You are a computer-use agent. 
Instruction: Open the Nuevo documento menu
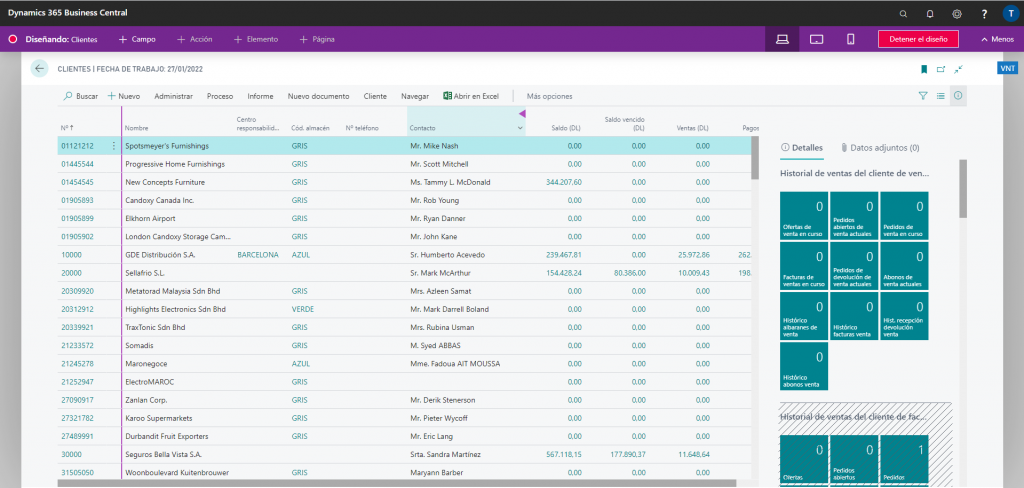coord(318,96)
